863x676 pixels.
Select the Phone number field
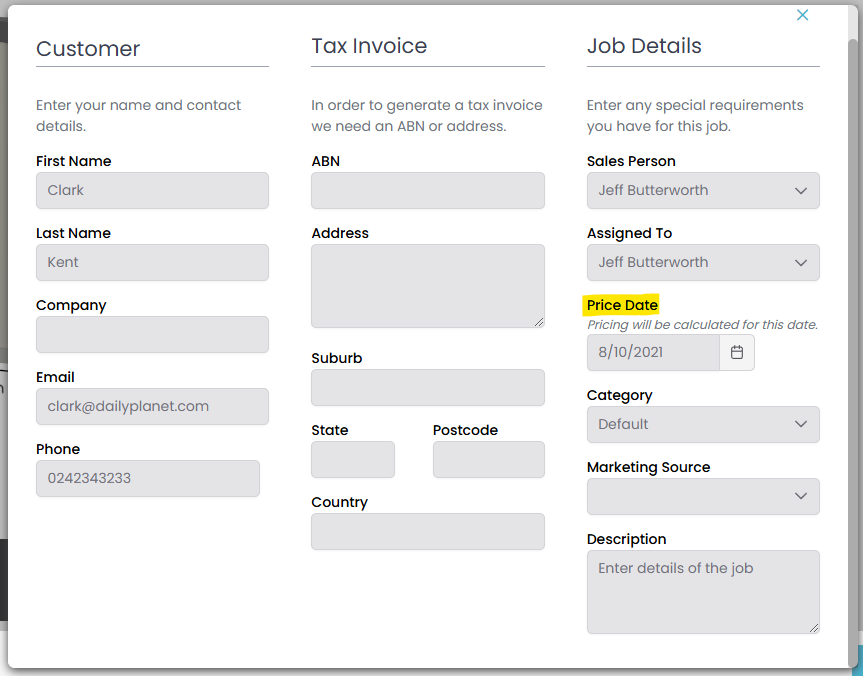pyautogui.click(x=148, y=478)
